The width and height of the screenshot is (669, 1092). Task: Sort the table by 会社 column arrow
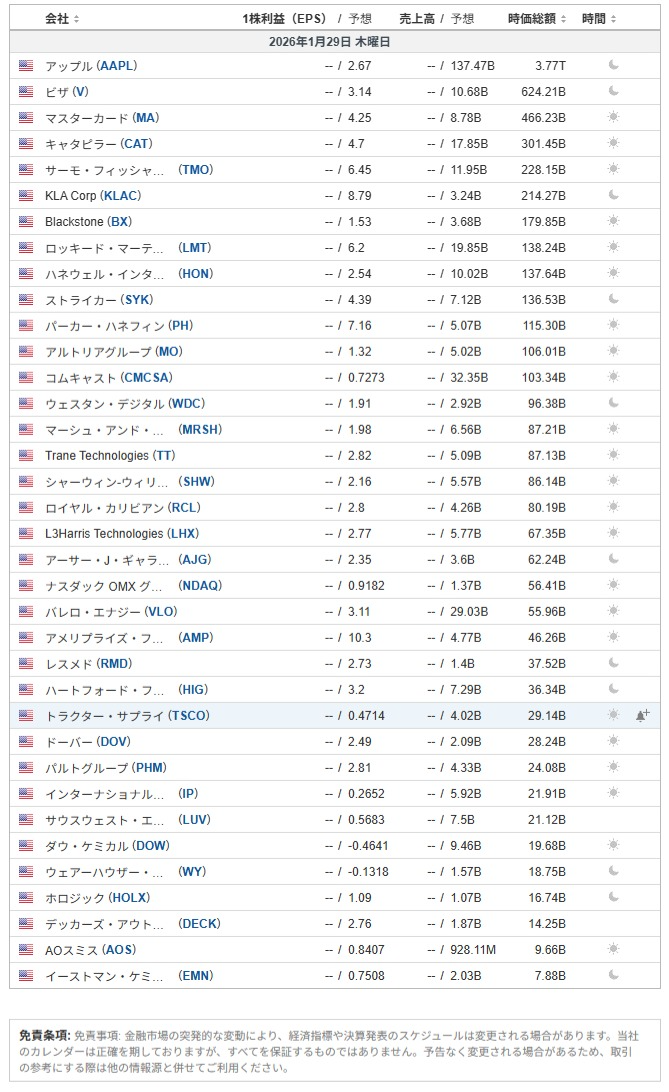point(77,19)
